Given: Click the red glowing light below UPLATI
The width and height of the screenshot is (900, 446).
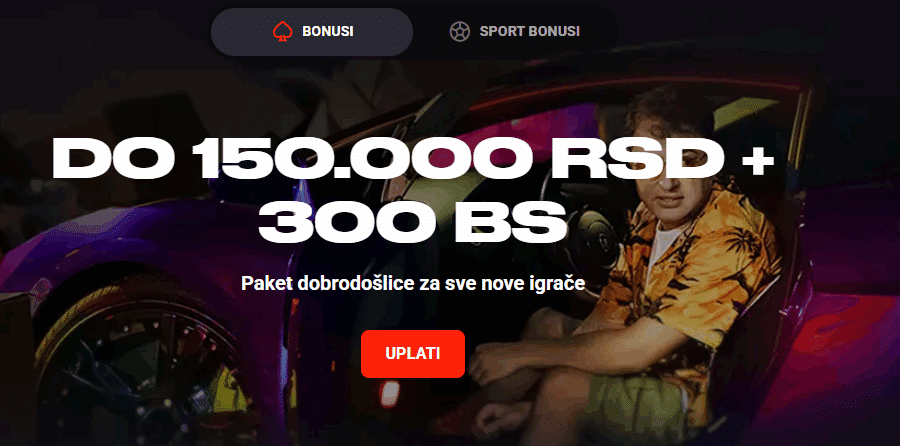Looking at the screenshot, I should [x=390, y=394].
